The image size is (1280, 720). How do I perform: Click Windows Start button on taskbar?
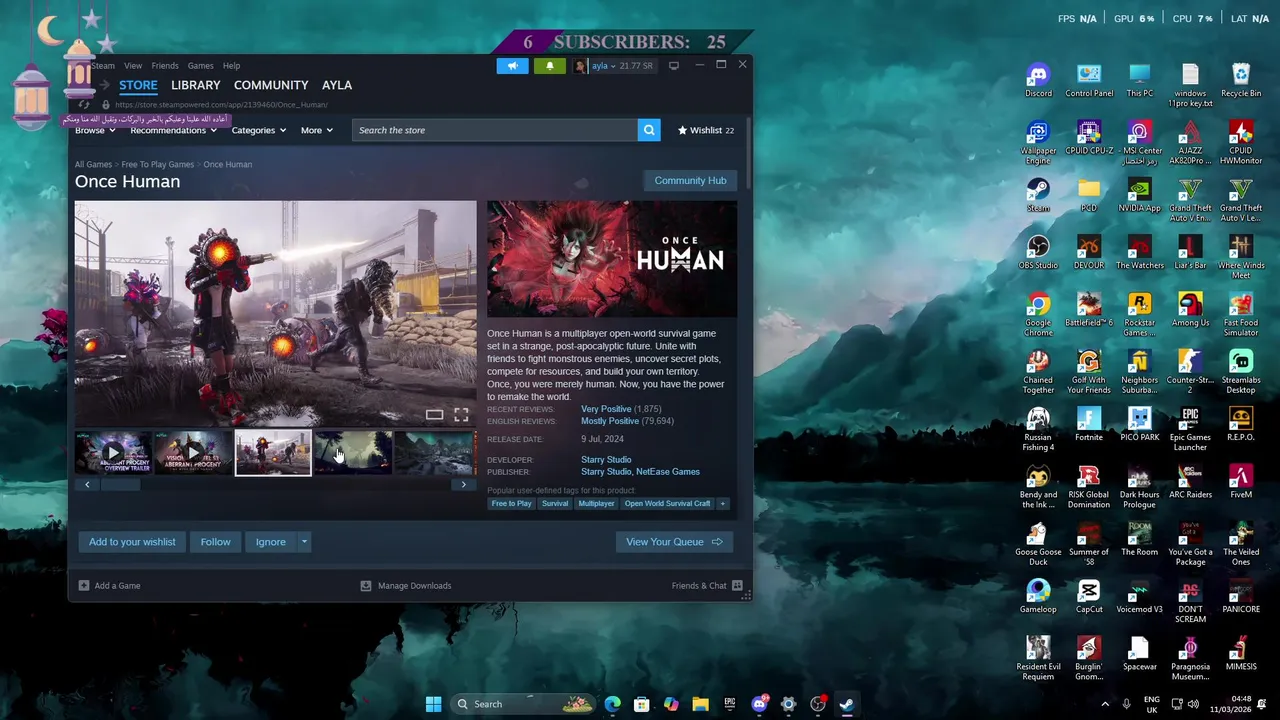click(x=433, y=704)
